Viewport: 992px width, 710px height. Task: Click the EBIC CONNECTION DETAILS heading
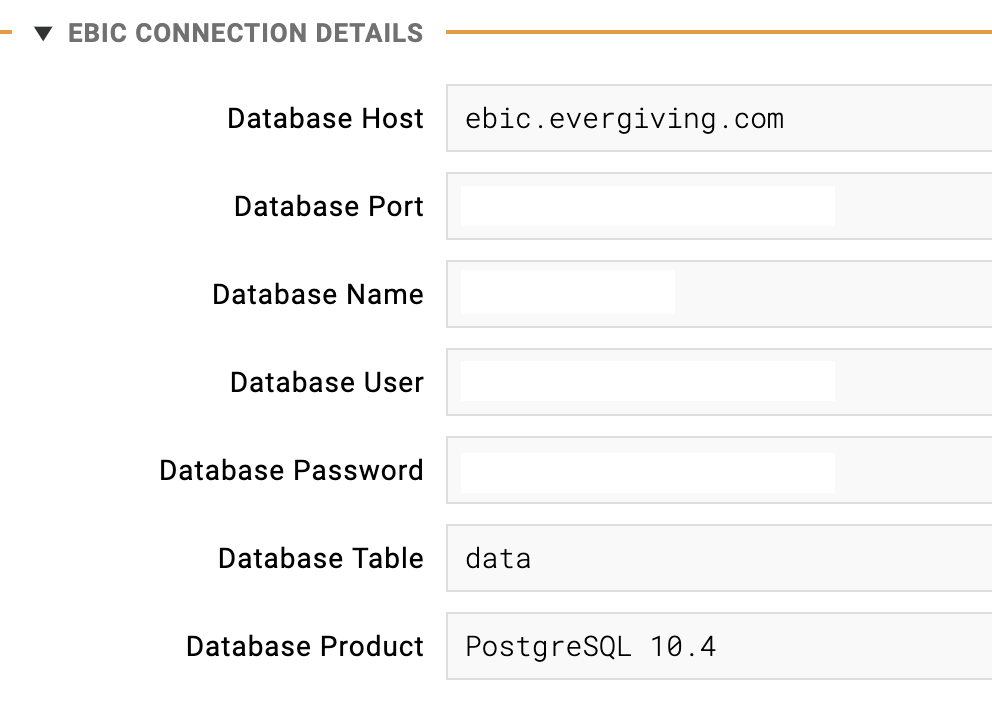(245, 34)
